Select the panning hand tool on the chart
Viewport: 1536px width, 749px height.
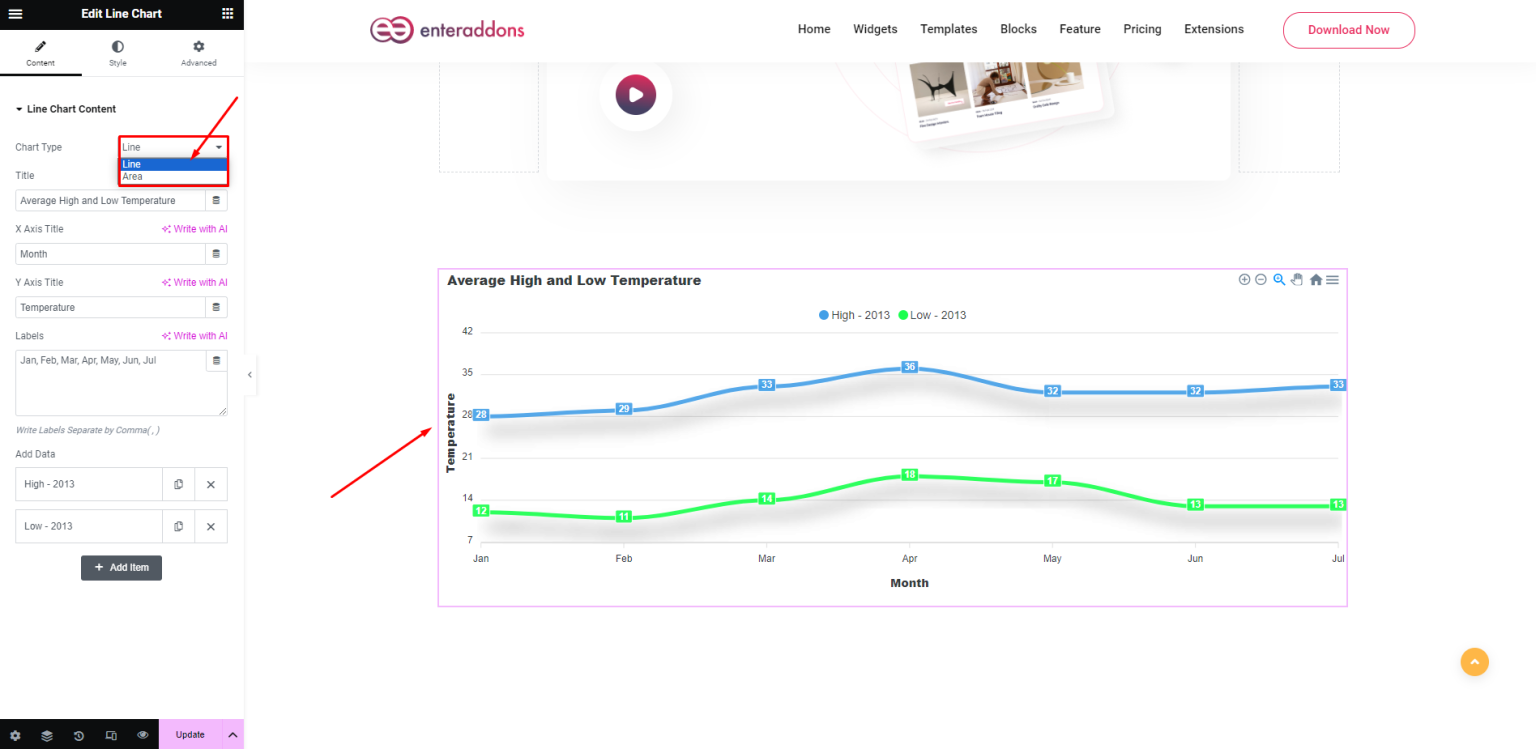click(1297, 279)
